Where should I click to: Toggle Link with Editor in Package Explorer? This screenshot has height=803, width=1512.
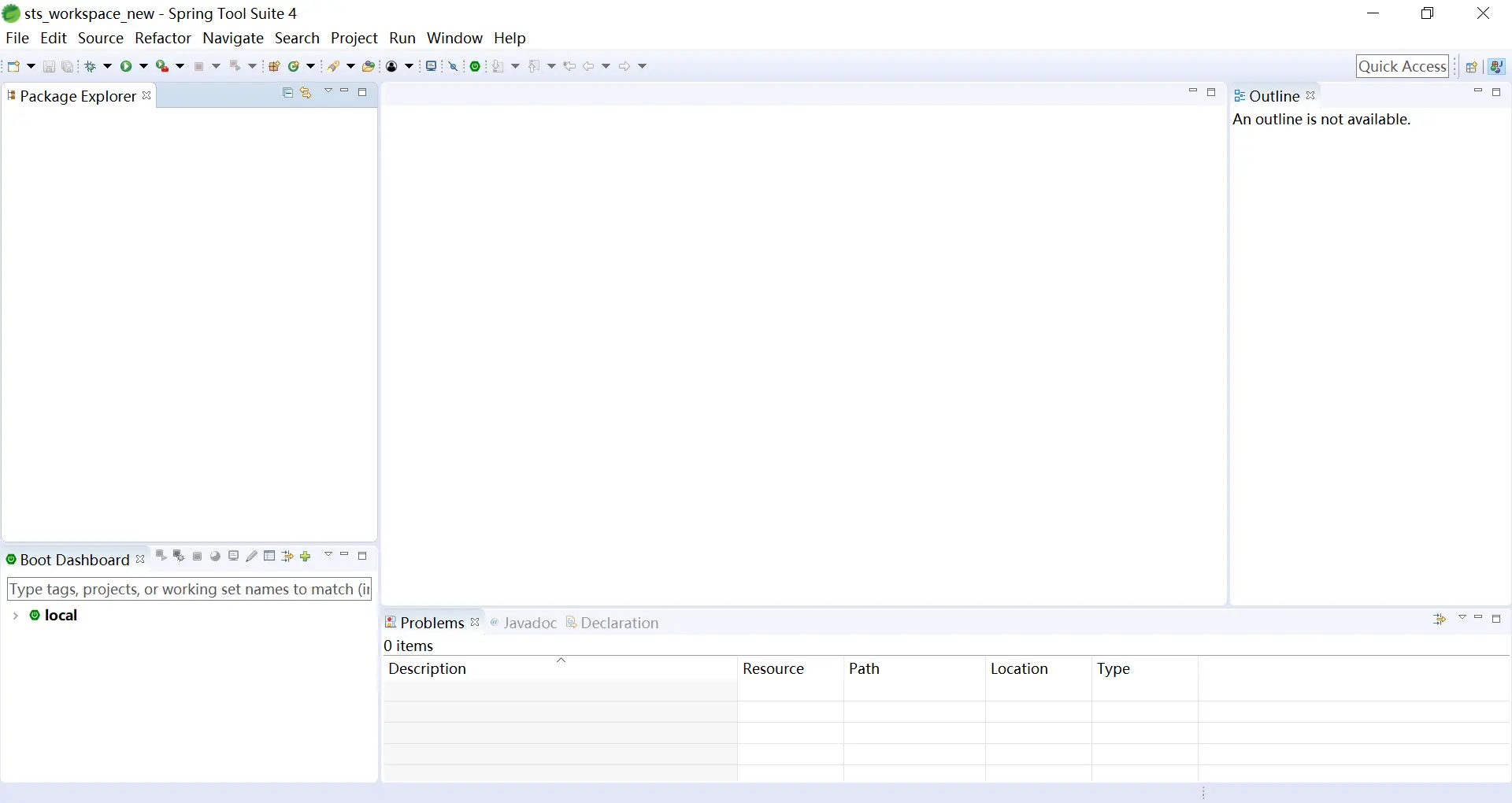coord(306,93)
